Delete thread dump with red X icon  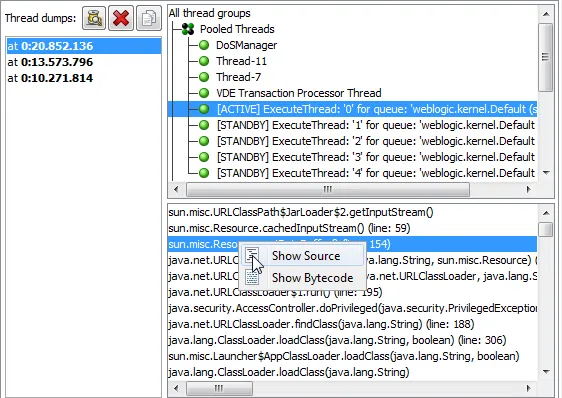pyautogui.click(x=121, y=18)
